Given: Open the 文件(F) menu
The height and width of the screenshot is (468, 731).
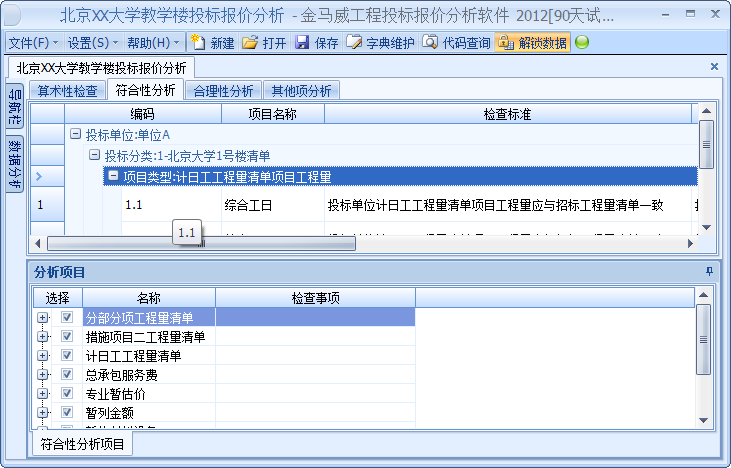Looking at the screenshot, I should [32, 43].
